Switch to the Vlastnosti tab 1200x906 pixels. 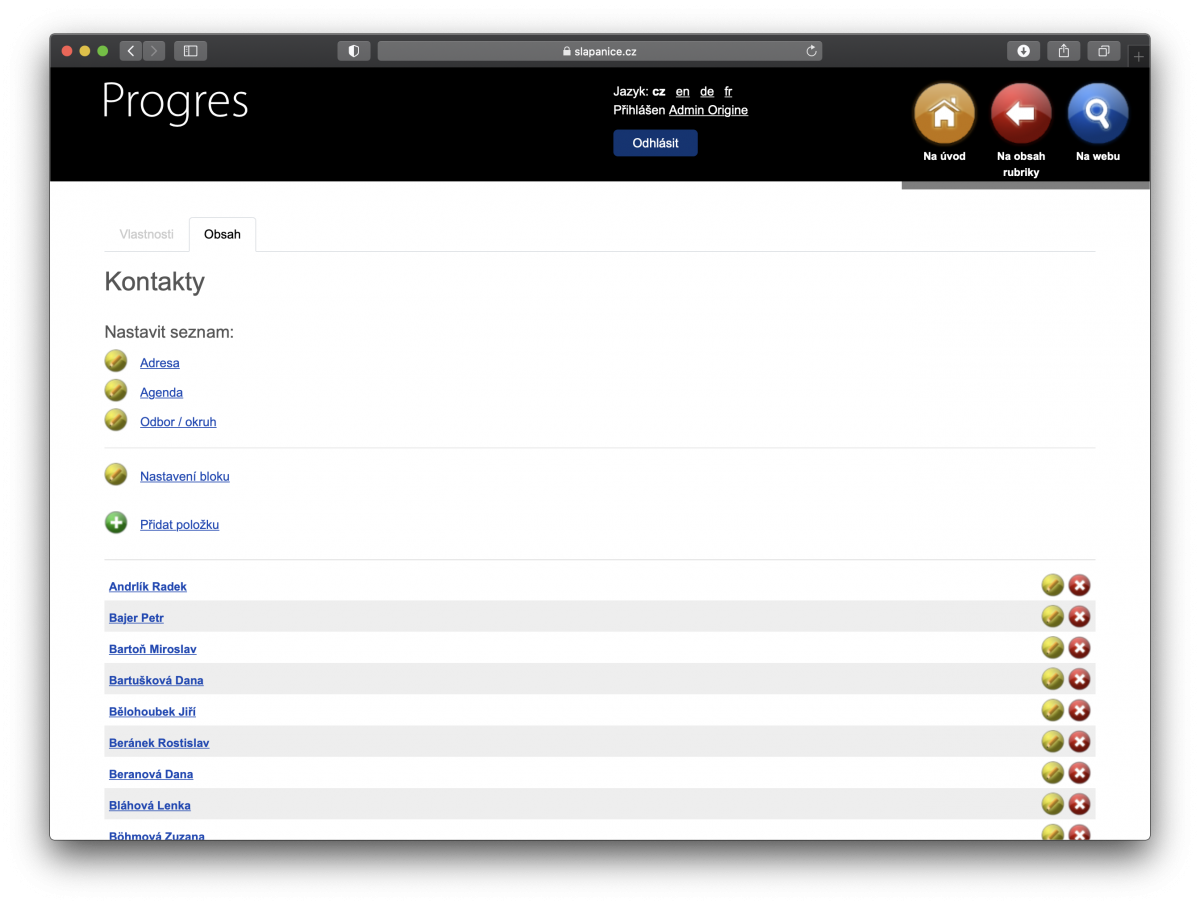[146, 234]
